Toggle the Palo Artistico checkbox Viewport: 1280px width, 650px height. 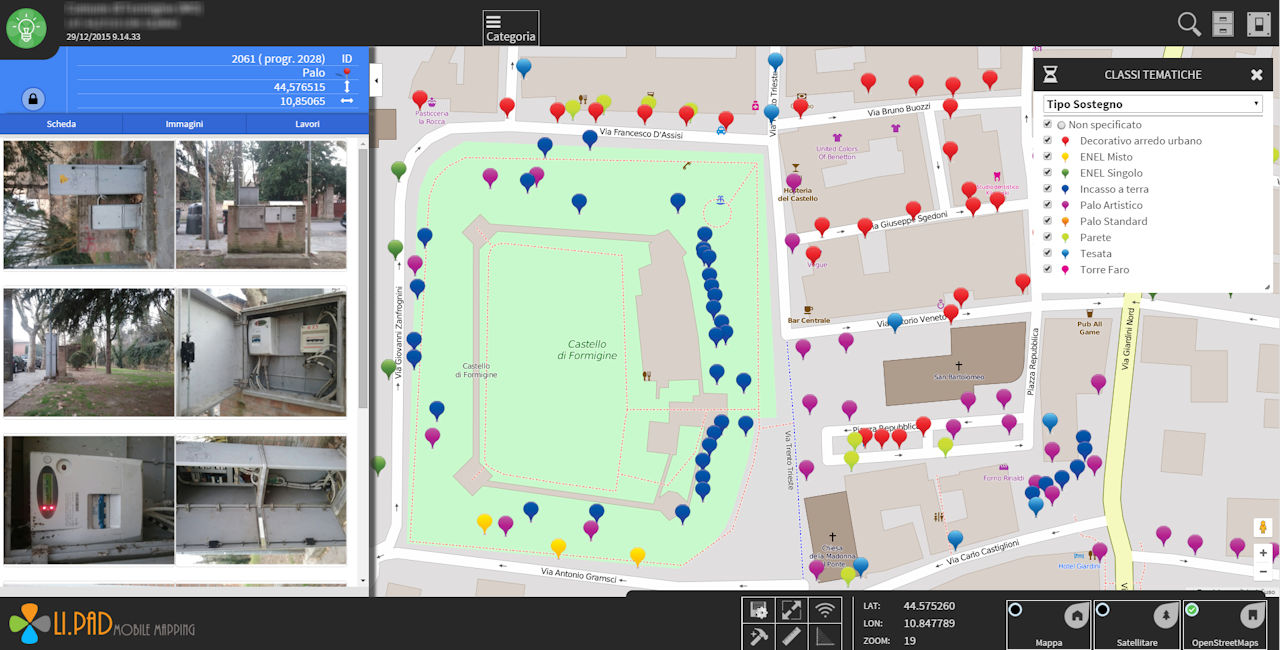[x=1048, y=205]
